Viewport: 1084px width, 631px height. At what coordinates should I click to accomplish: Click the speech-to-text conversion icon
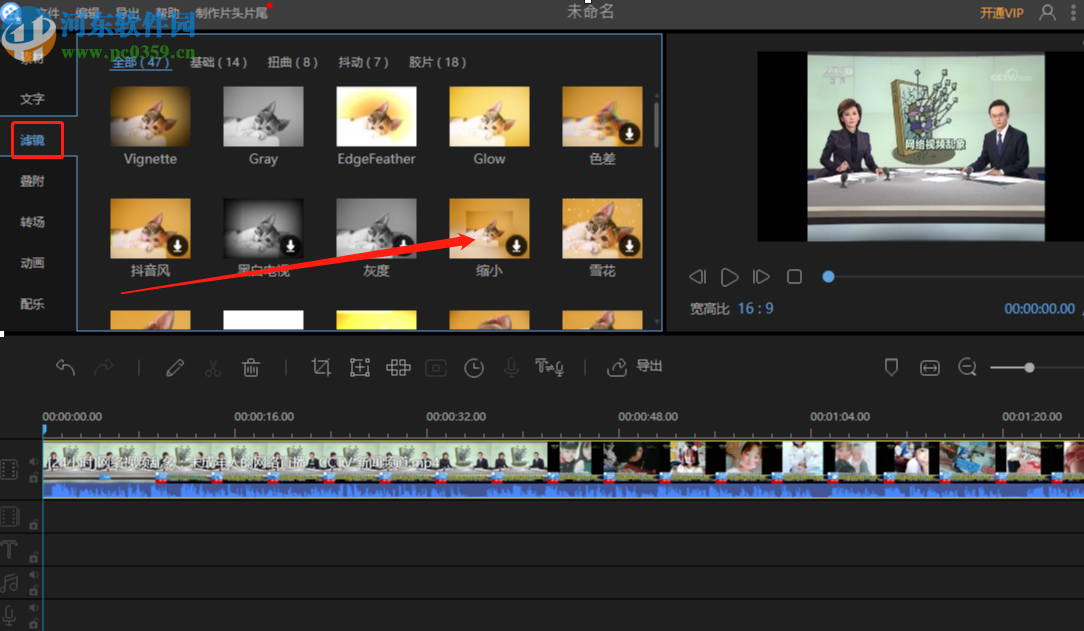coord(549,368)
